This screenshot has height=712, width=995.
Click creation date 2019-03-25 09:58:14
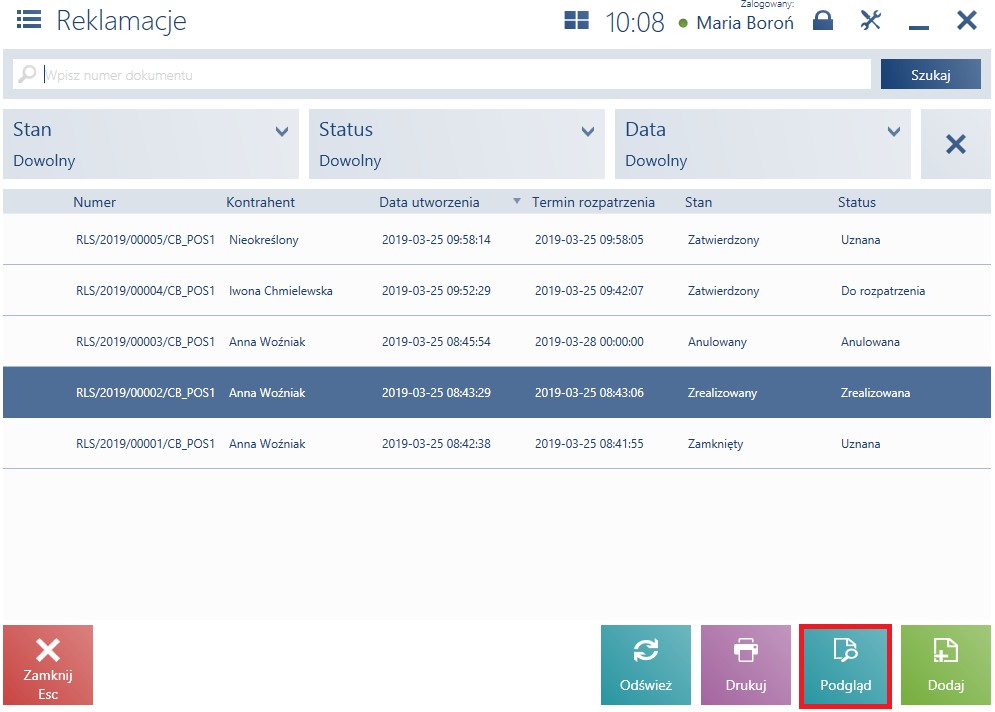[x=436, y=240]
